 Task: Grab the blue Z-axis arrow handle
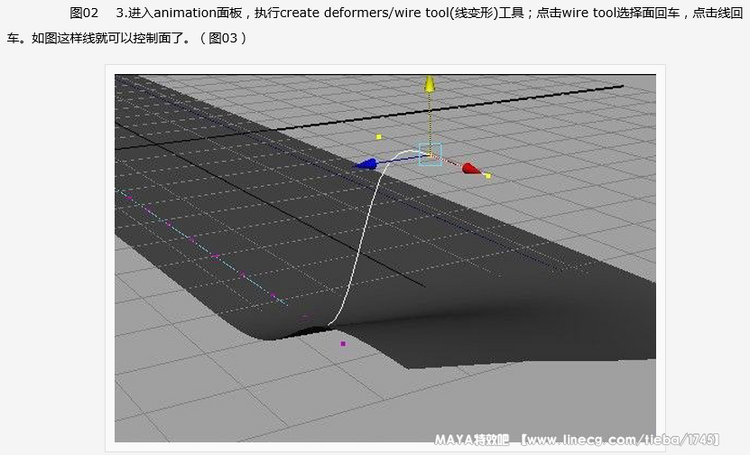(x=366, y=164)
